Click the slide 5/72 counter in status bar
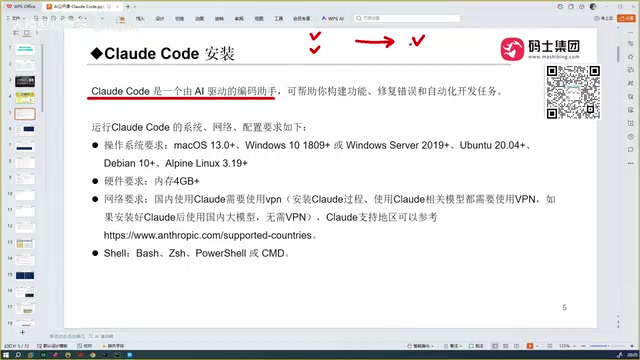 point(17,346)
